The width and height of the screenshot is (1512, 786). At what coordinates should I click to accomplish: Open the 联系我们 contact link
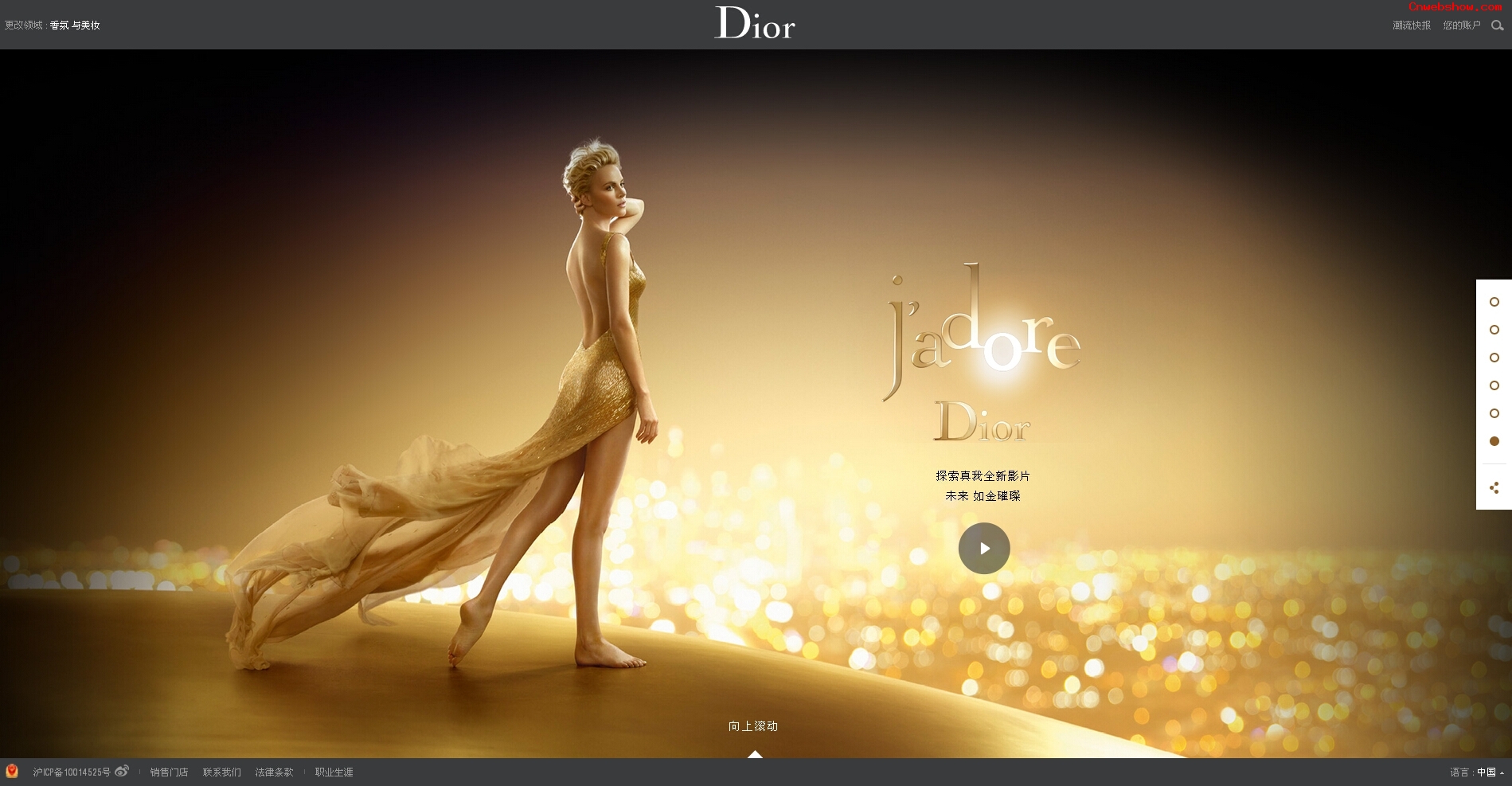[222, 772]
